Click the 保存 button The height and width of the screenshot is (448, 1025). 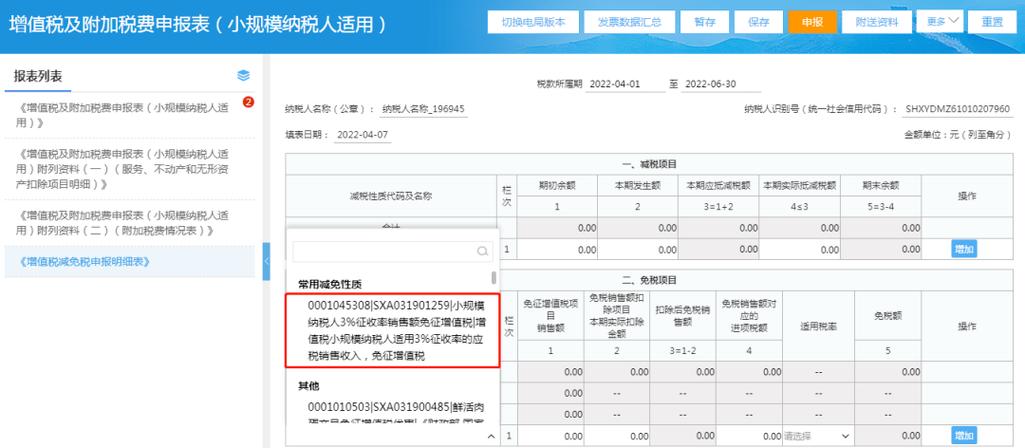tap(758, 22)
